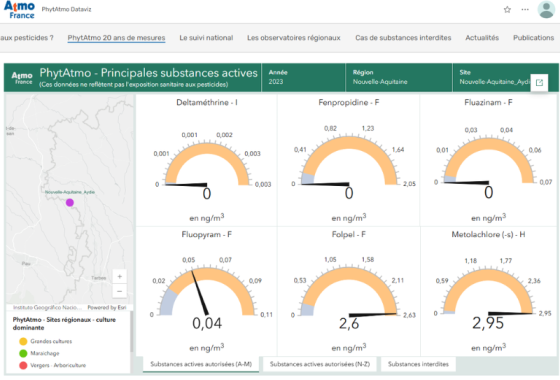Open dashboard in new window icon

tap(539, 82)
